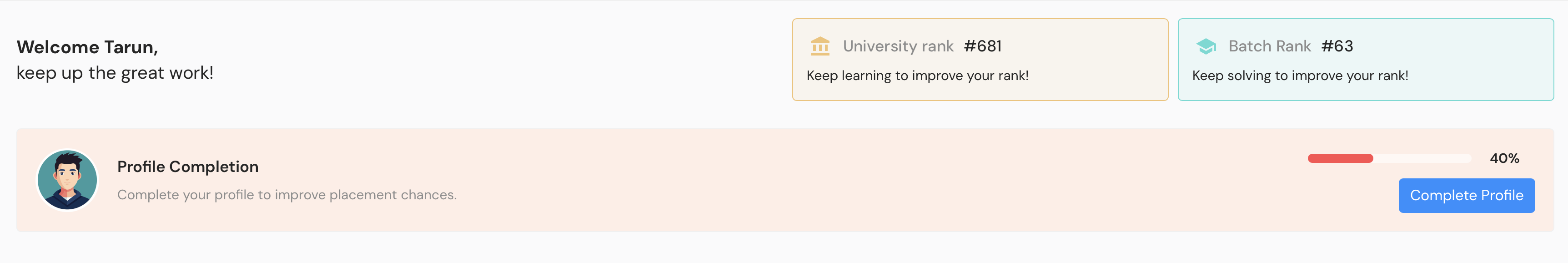Click the University rank building icon
This screenshot has height=263, width=1568.
(x=820, y=46)
